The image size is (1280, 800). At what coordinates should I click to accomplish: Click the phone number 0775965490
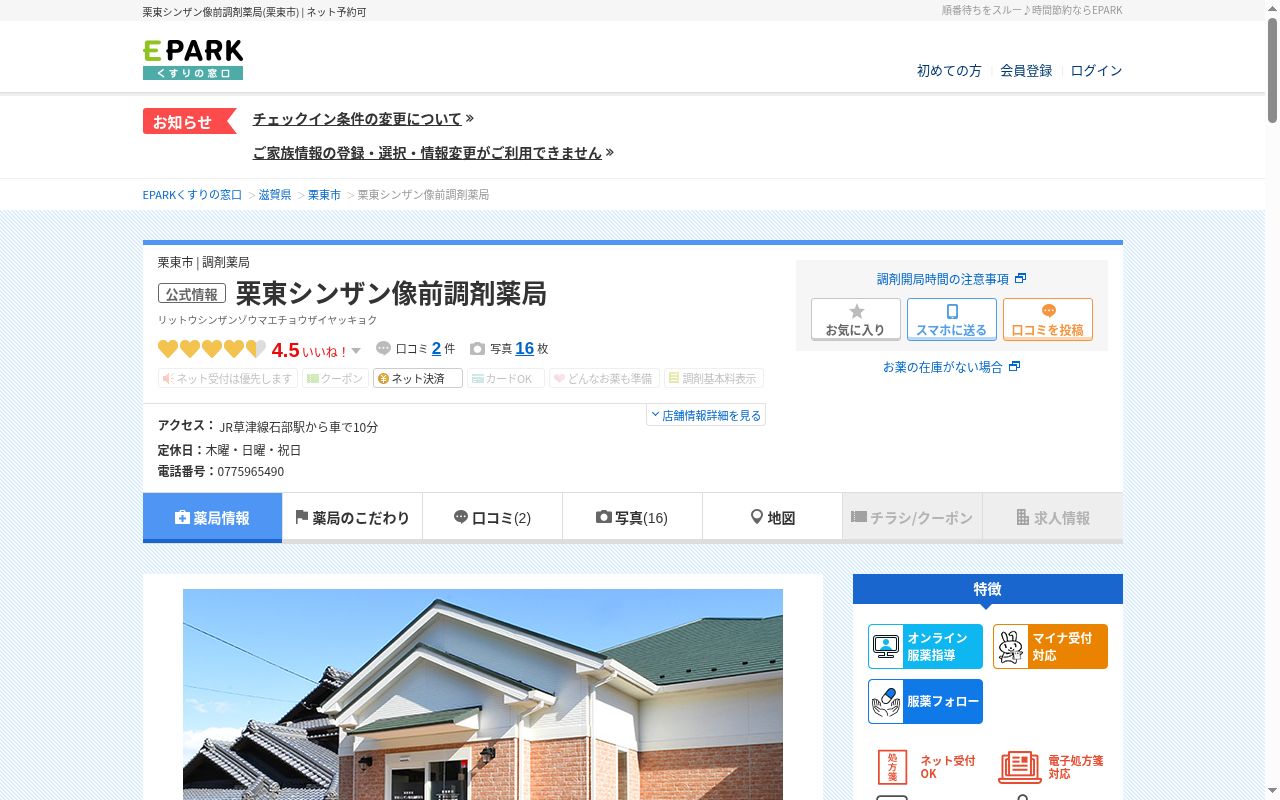(x=251, y=472)
